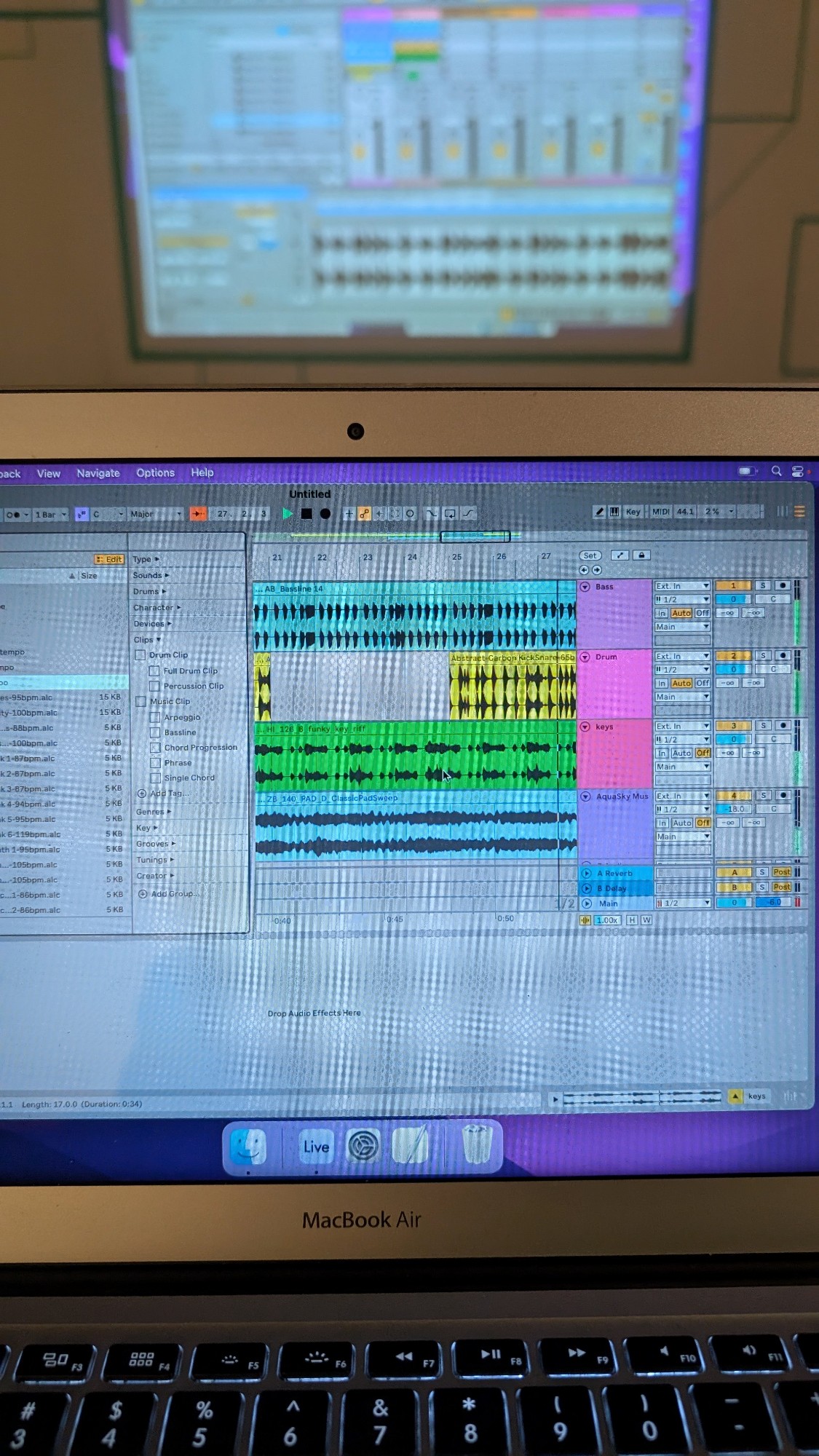Expand the Genres filter group
The width and height of the screenshot is (819, 1456).
[x=154, y=812]
